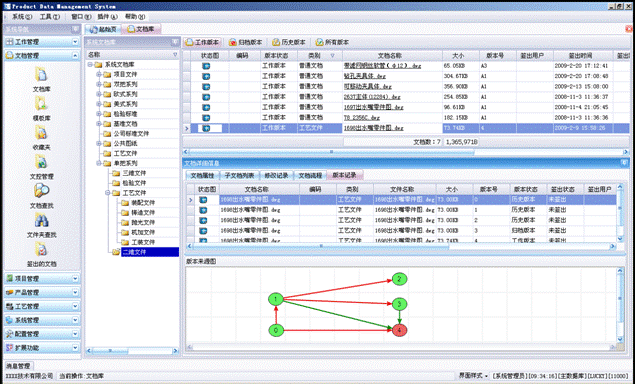This screenshot has width=635, height=384.
Task: Open the 1698出水嘴零件图.dwg link in top table
Action: point(373,128)
